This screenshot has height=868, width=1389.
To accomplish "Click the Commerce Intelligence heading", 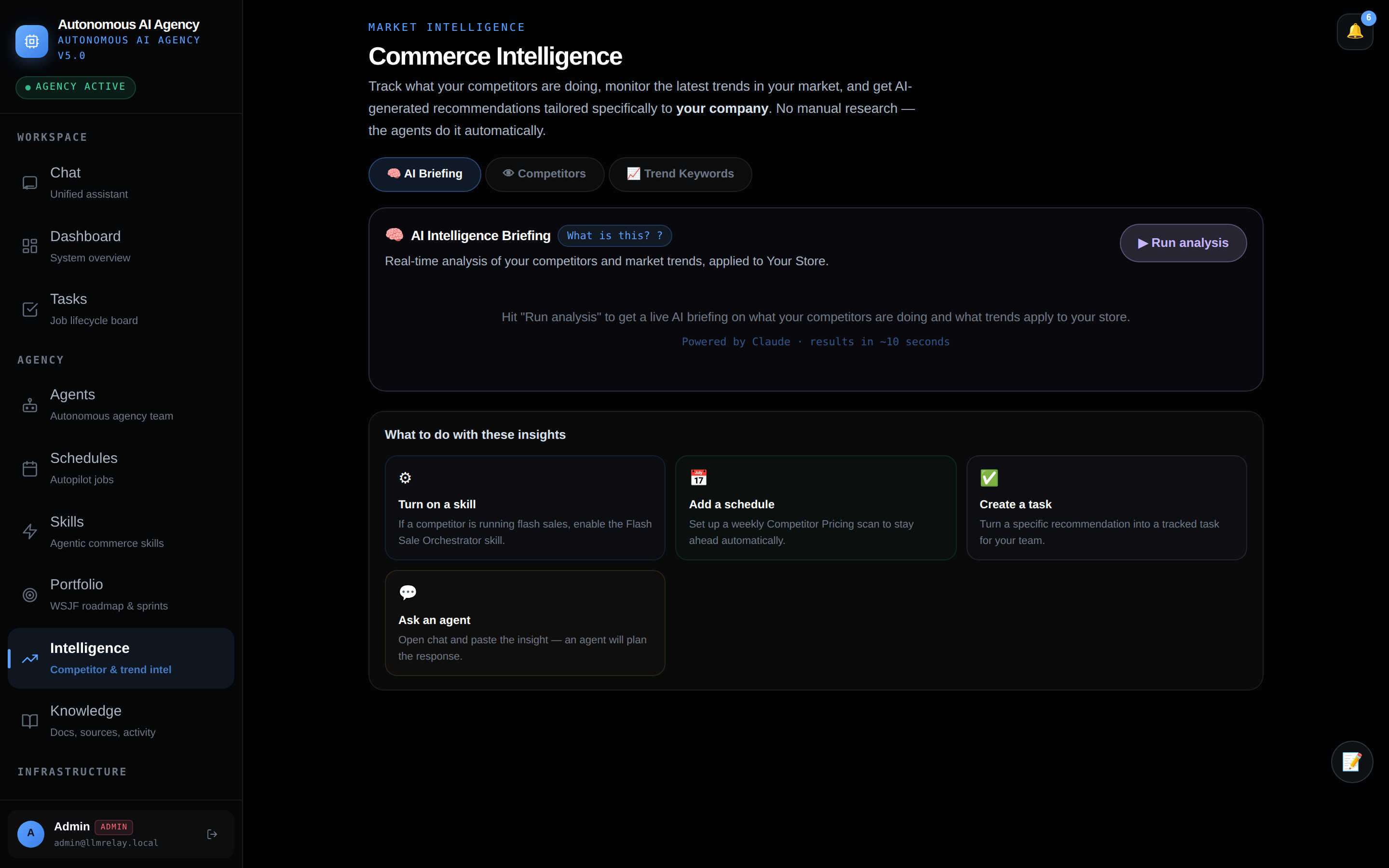I will (495, 56).
